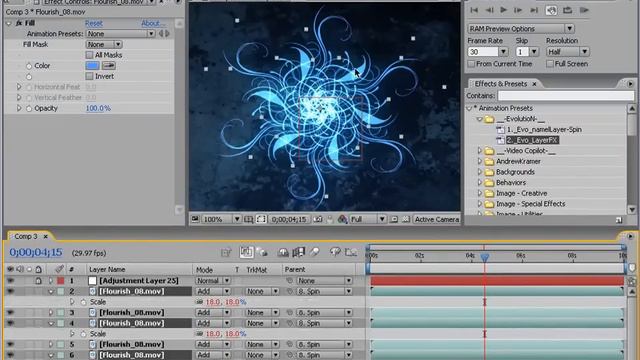Screen dimensions: 640x360
Task: Click the always preview this view icon
Action: click(x=195, y=219)
